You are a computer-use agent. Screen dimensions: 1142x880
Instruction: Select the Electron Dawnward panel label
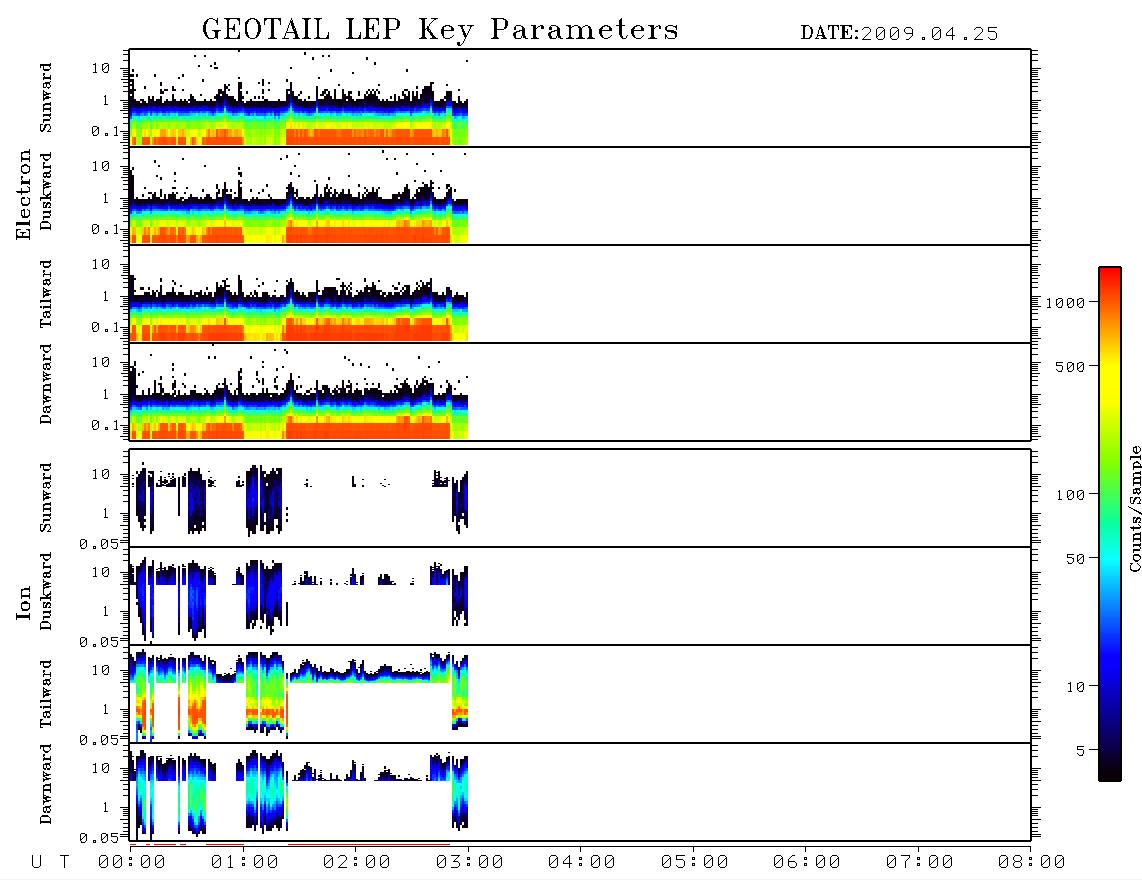[45, 384]
